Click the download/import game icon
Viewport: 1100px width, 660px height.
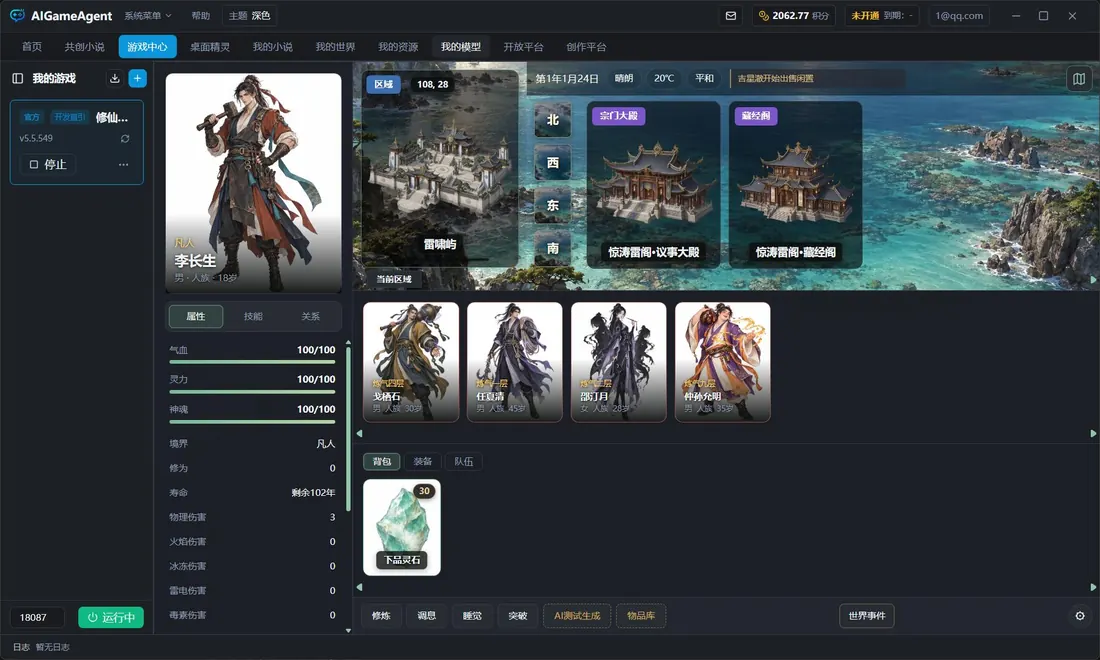point(114,79)
